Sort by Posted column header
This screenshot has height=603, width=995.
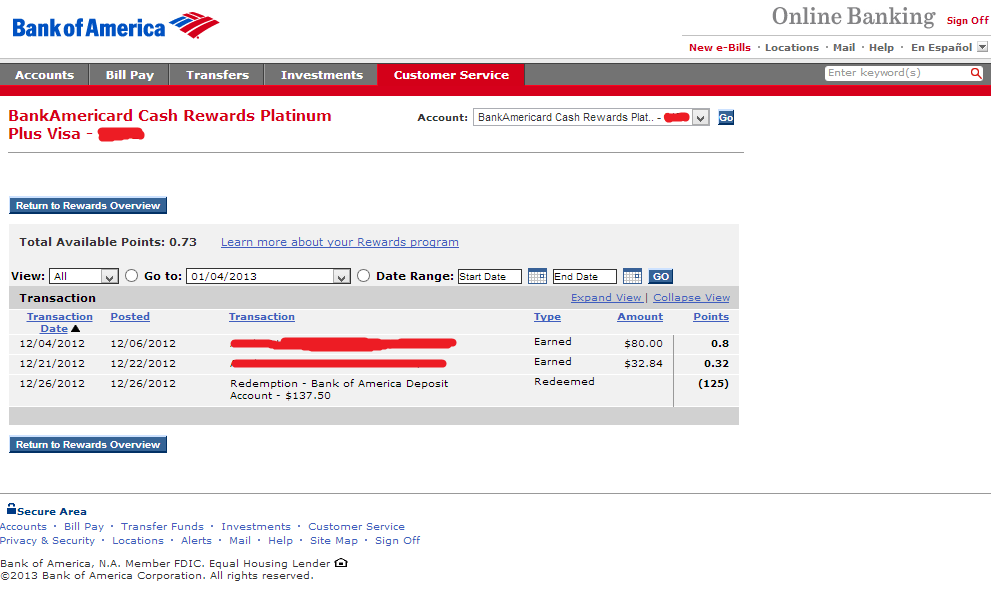(130, 316)
